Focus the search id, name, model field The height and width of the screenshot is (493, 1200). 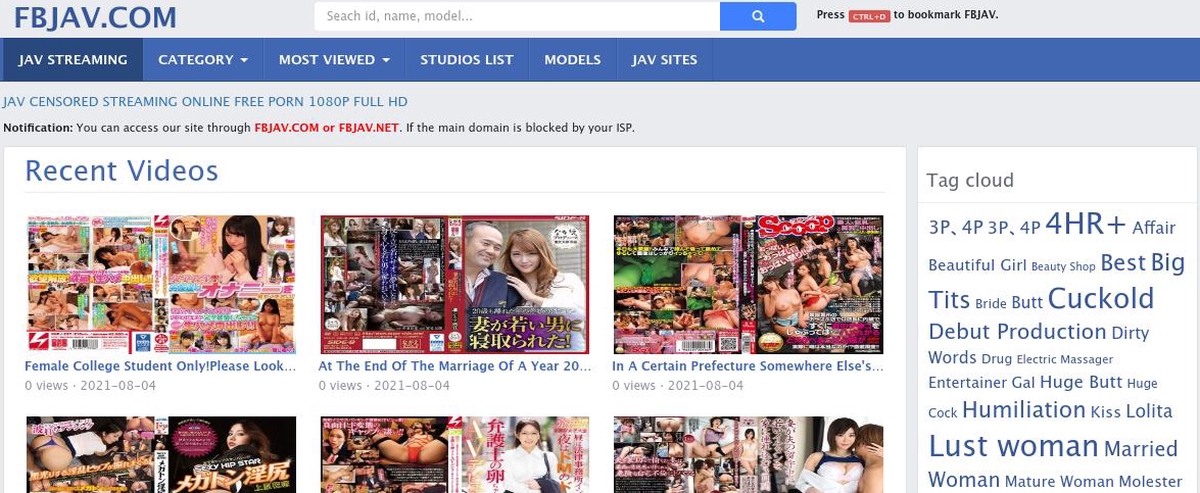[517, 16]
